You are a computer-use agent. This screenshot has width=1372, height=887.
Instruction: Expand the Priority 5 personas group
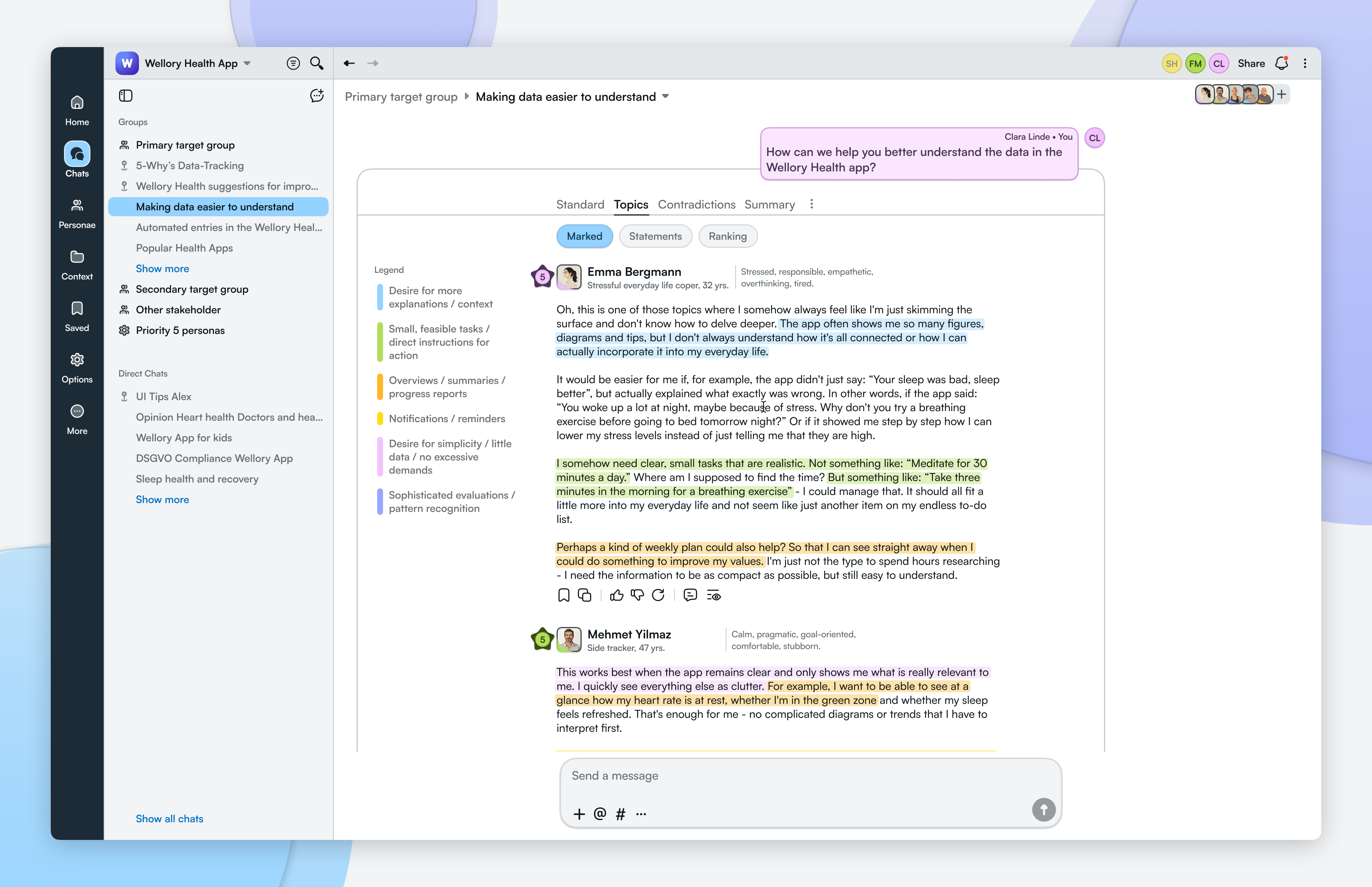(x=180, y=331)
